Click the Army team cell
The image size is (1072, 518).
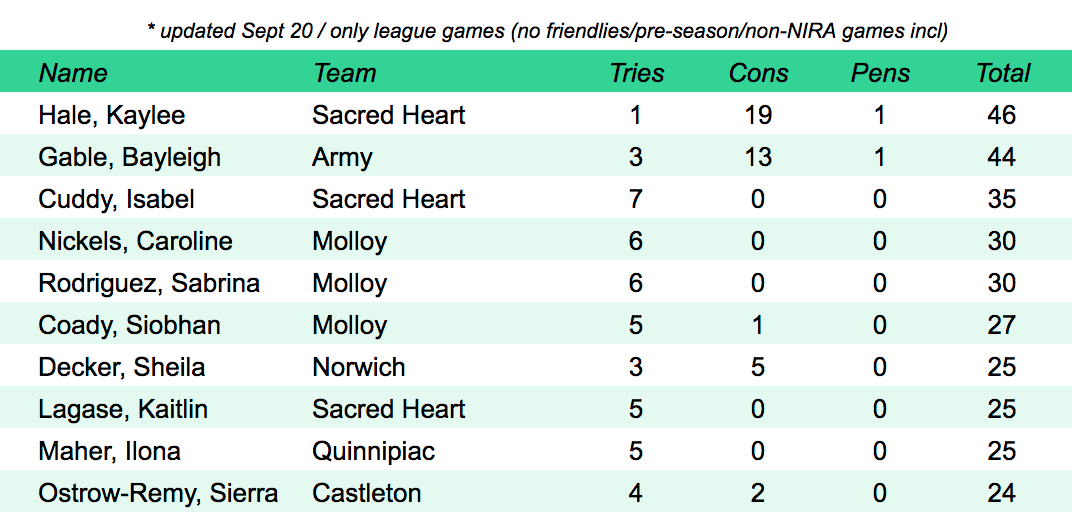pyautogui.click(x=342, y=157)
